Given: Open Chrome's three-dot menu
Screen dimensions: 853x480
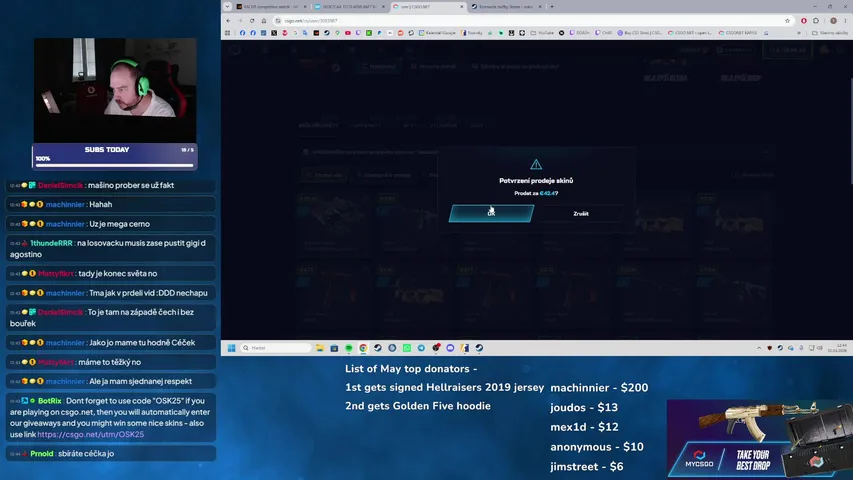Looking at the screenshot, I should tap(845, 21).
